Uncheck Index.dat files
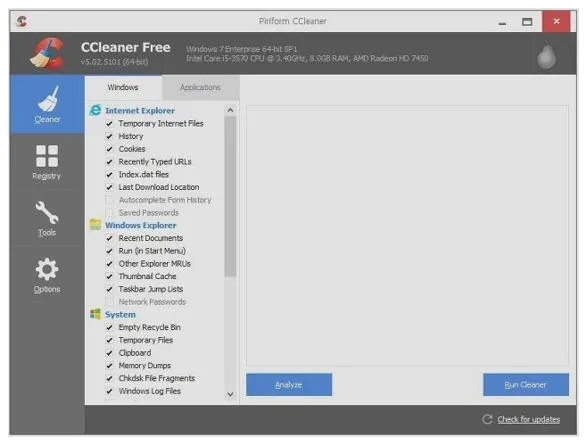This screenshot has height=445, width=587. coord(109,174)
